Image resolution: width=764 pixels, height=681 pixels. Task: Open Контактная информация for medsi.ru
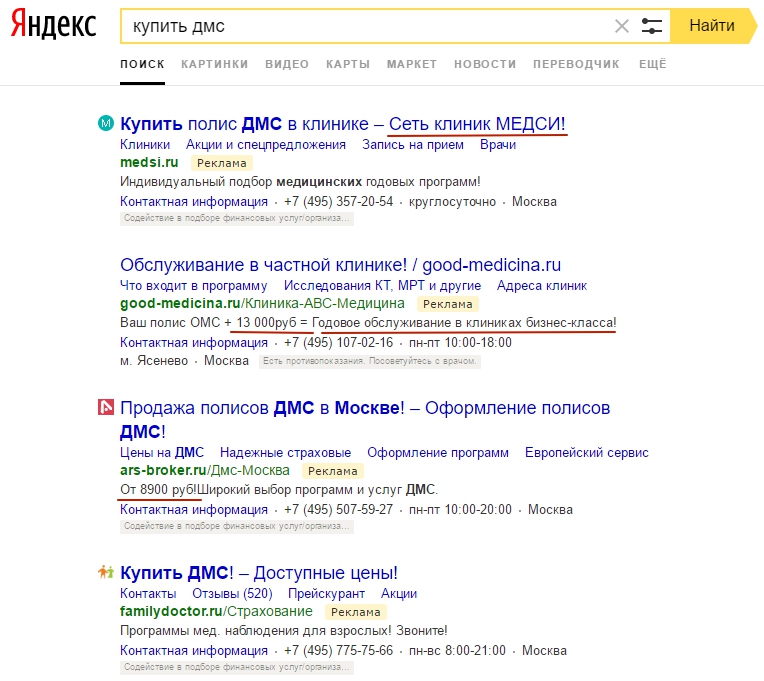[x=194, y=202]
